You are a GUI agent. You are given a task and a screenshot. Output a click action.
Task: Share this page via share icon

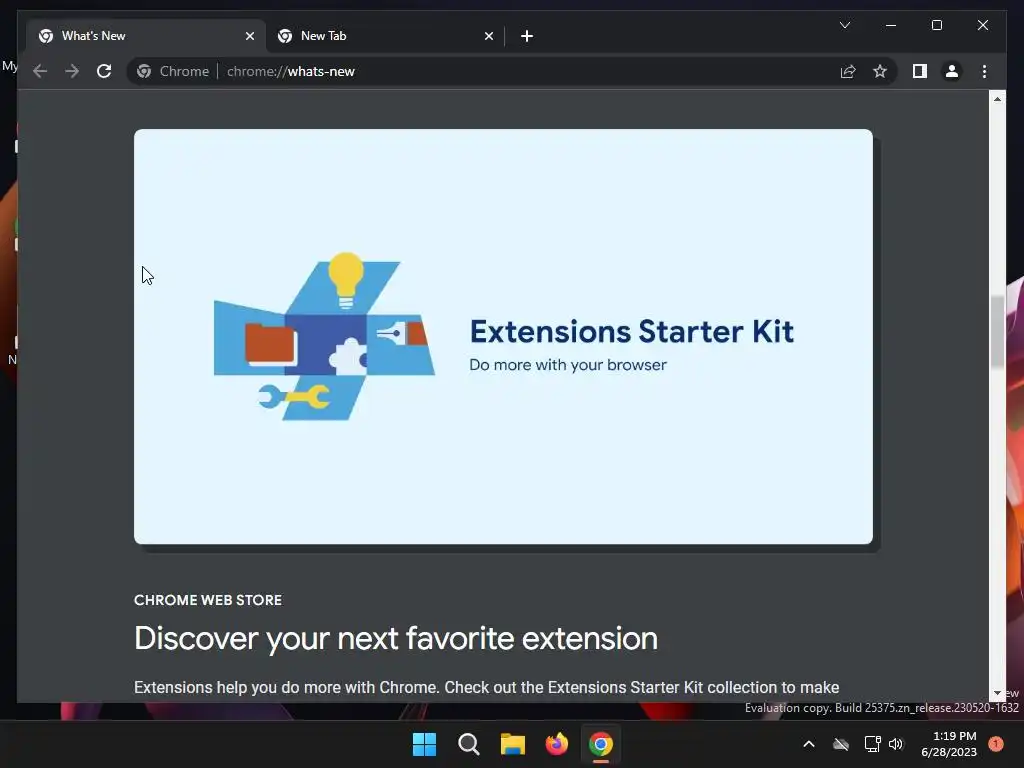click(x=848, y=71)
